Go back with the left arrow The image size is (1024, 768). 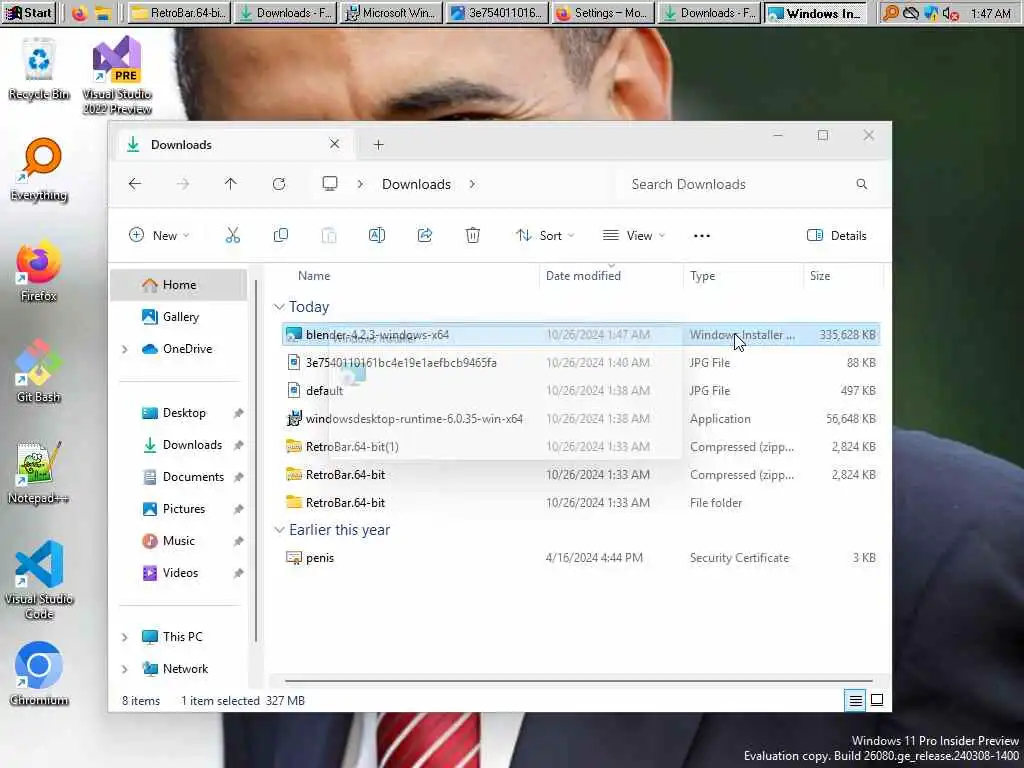pyautogui.click(x=135, y=184)
